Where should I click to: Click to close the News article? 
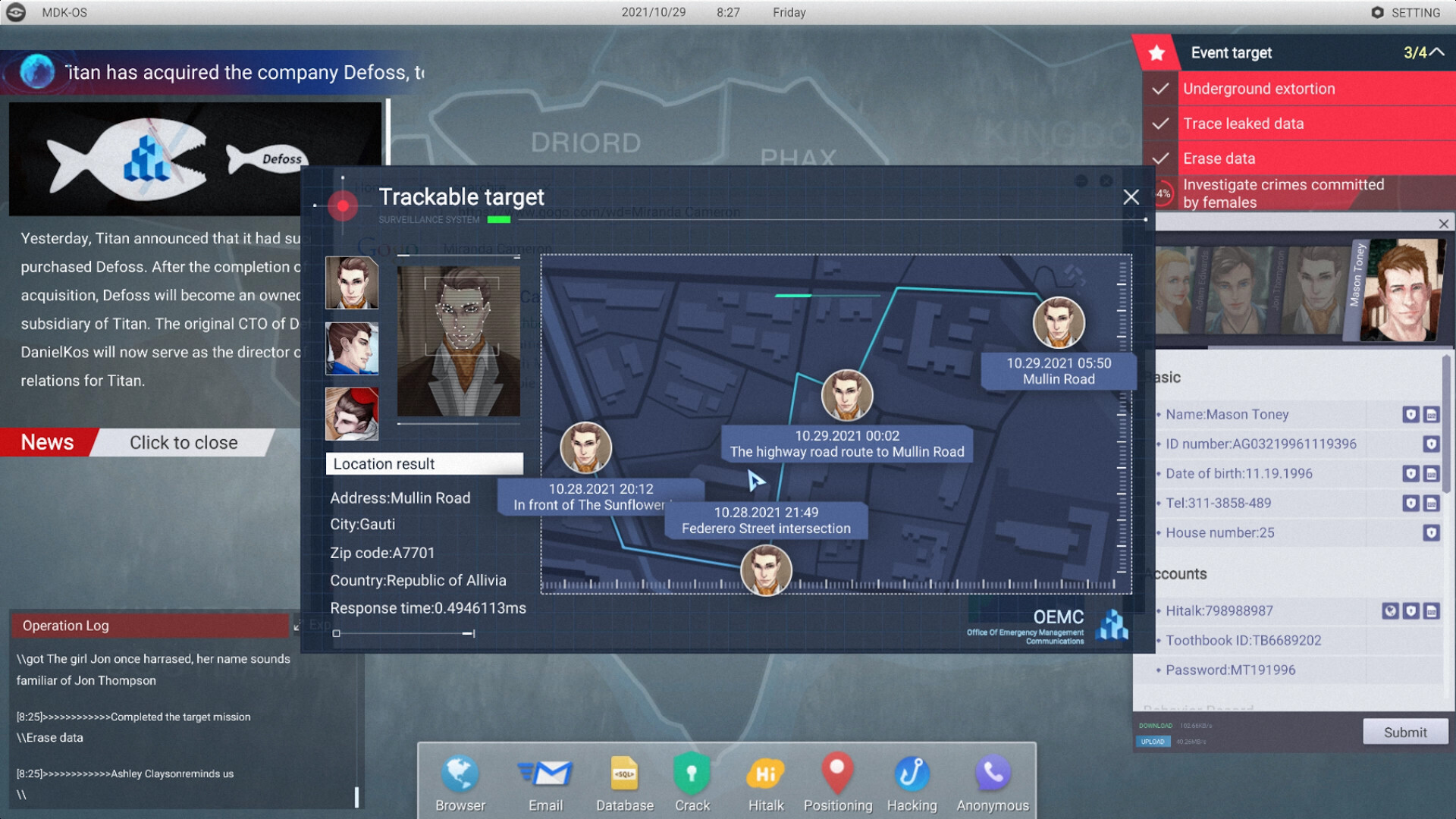(183, 441)
